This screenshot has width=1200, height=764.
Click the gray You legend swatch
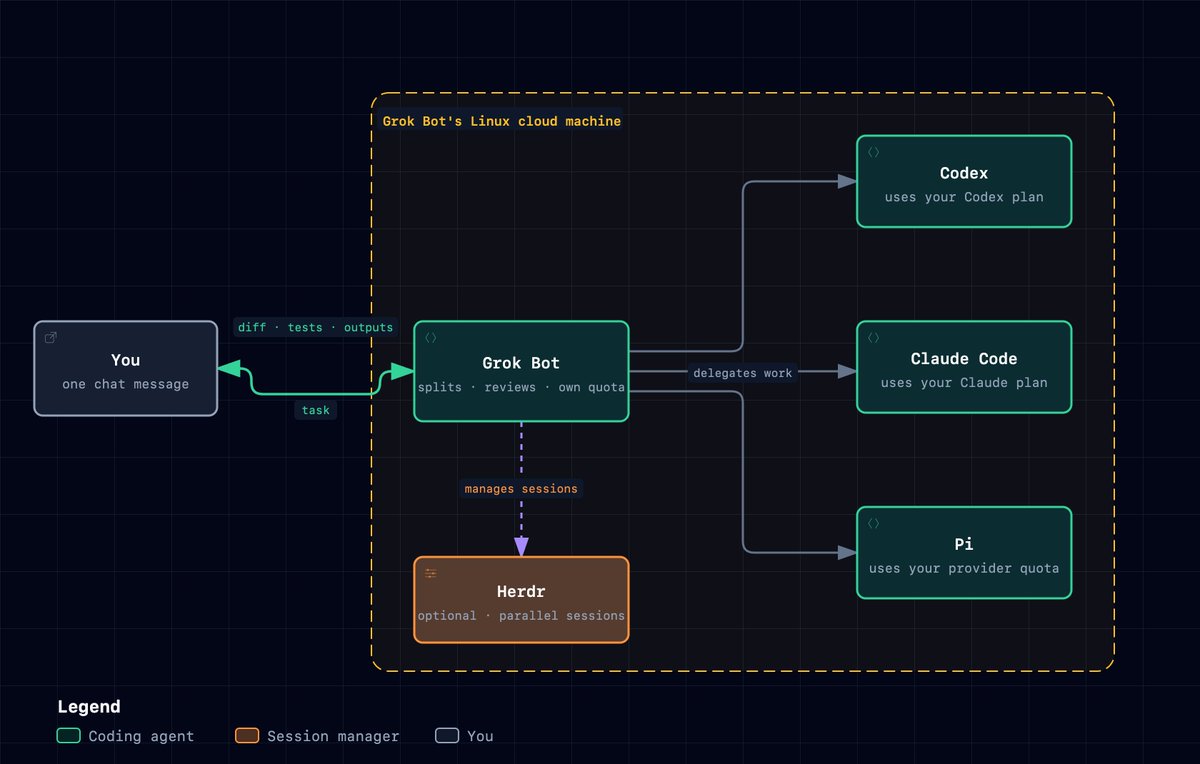(447, 736)
